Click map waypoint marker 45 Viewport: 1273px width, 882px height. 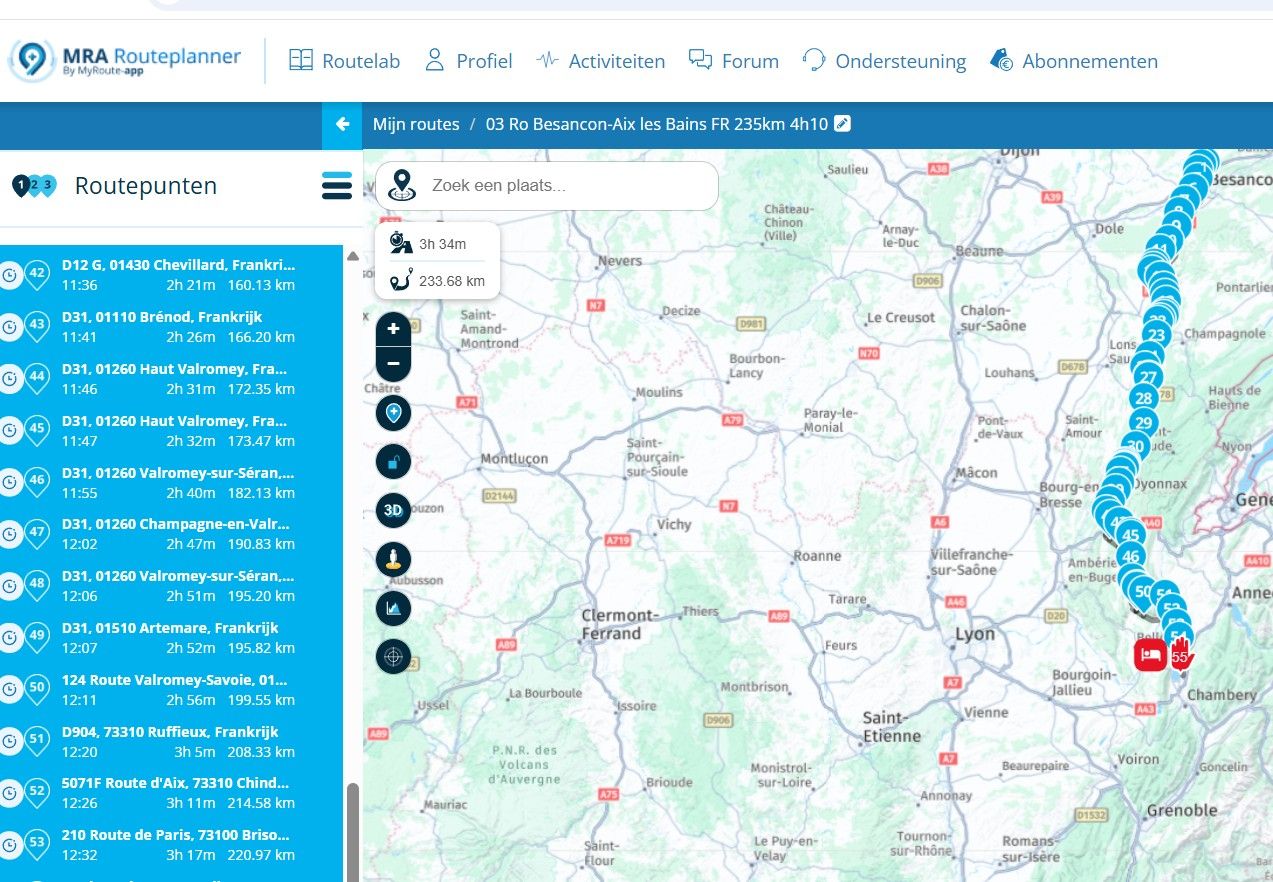[x=1132, y=535]
